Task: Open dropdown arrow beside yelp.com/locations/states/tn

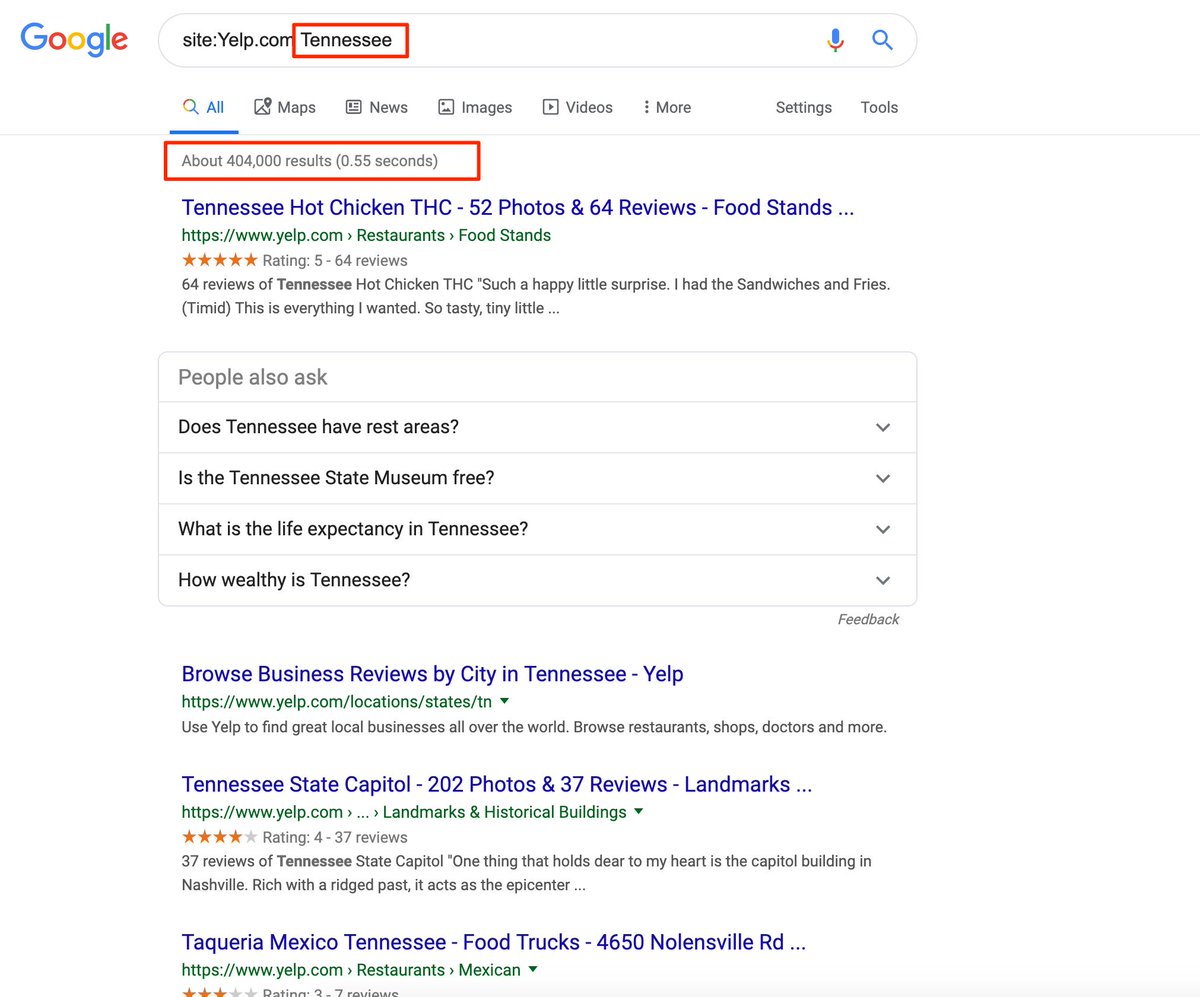Action: pyautogui.click(x=504, y=702)
